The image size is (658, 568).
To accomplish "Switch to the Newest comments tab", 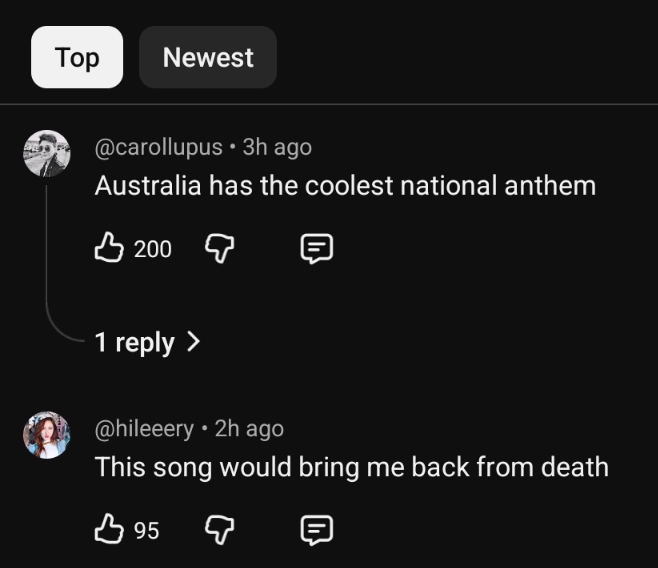I will click(208, 57).
